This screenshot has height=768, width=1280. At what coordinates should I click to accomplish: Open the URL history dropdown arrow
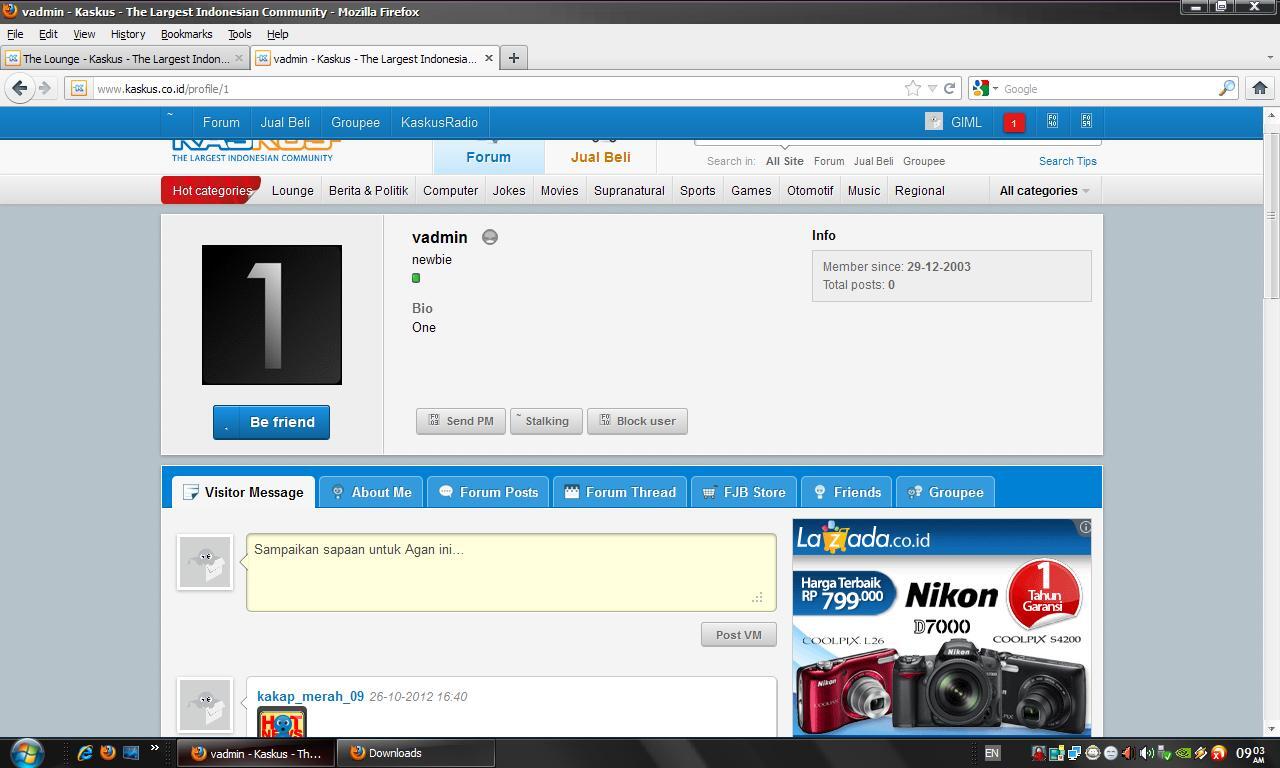pos(932,88)
